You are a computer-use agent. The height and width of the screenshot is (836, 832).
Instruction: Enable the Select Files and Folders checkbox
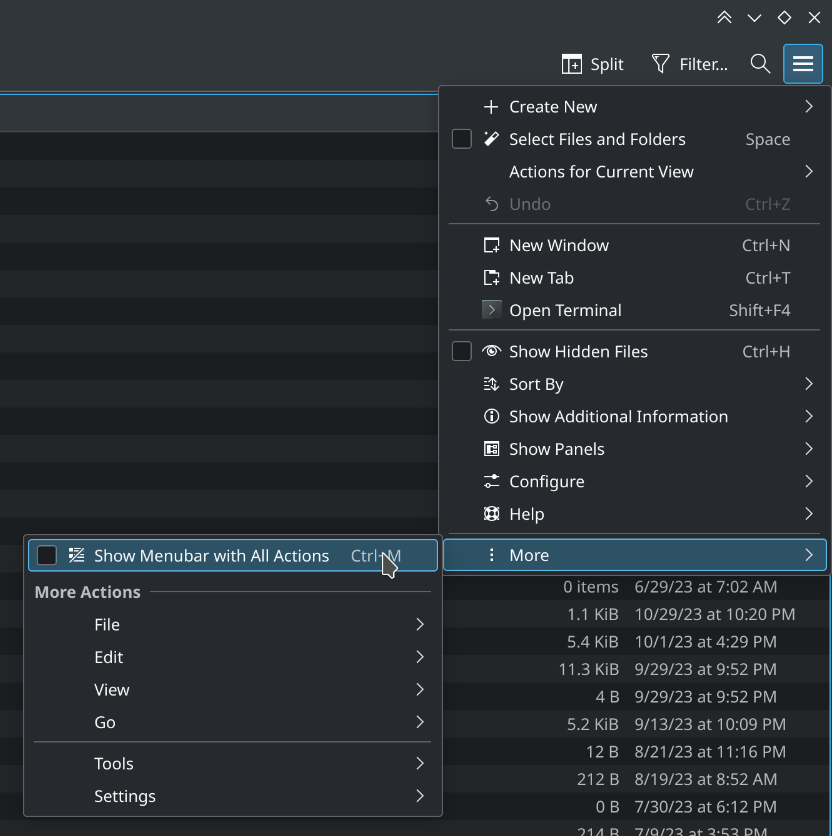[461, 139]
